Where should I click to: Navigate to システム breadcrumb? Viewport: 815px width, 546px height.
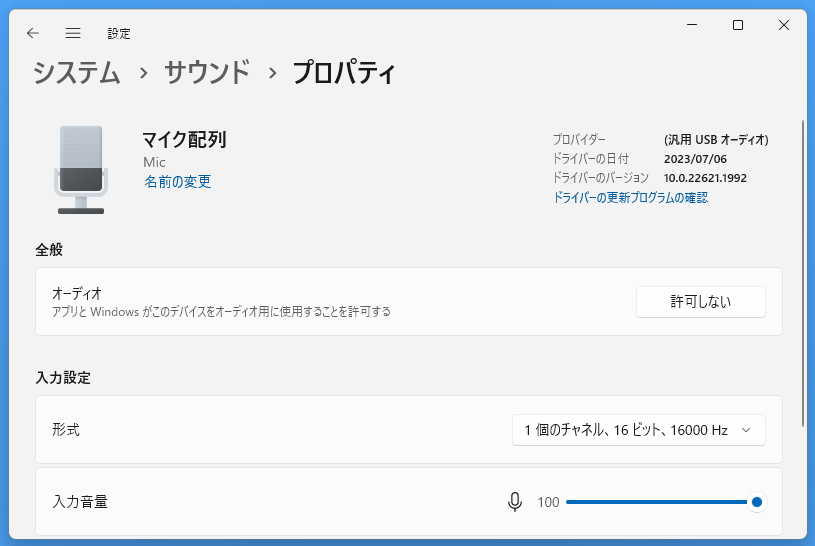coord(77,73)
